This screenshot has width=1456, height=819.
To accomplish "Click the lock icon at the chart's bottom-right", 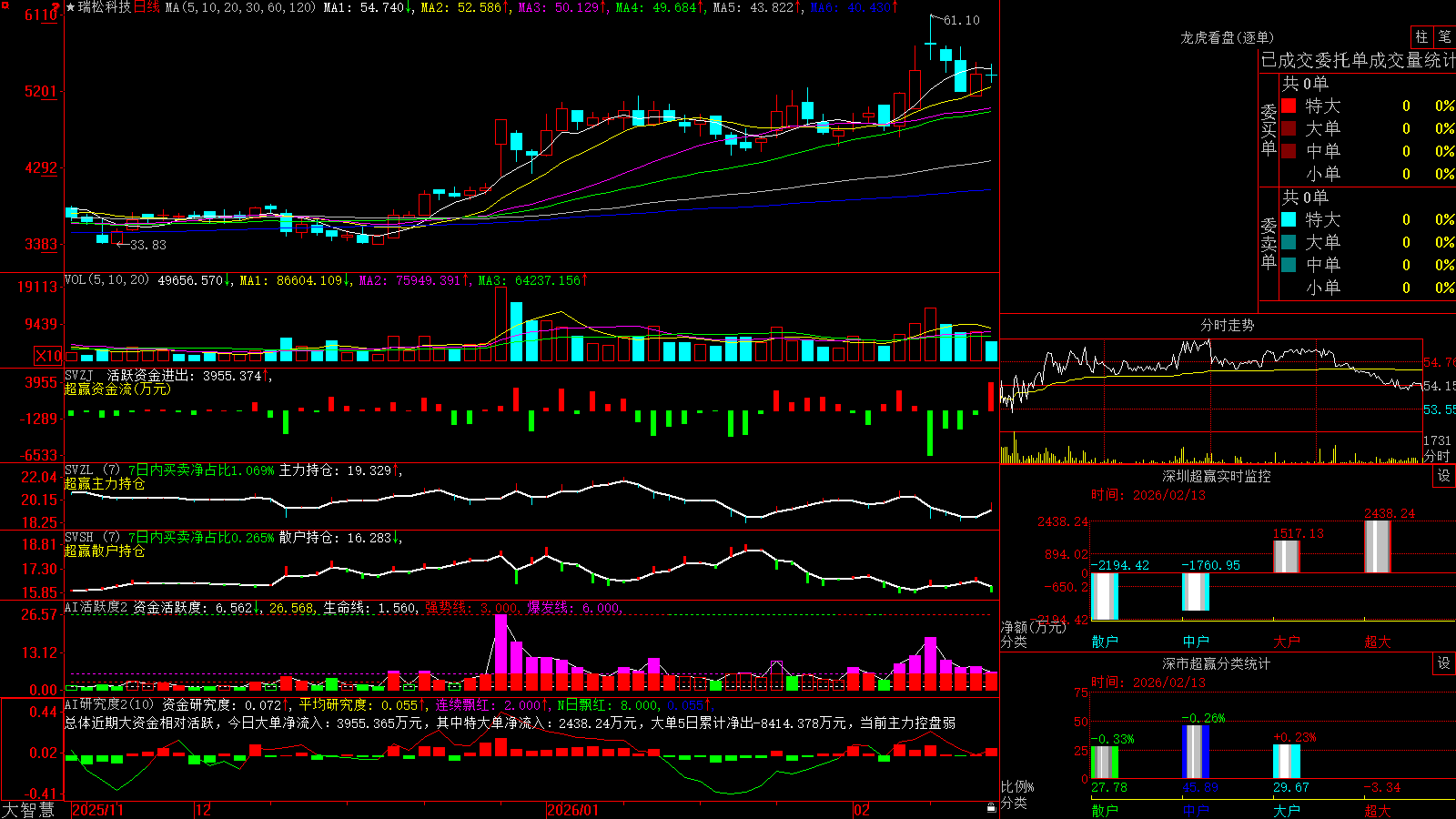I will [991, 808].
